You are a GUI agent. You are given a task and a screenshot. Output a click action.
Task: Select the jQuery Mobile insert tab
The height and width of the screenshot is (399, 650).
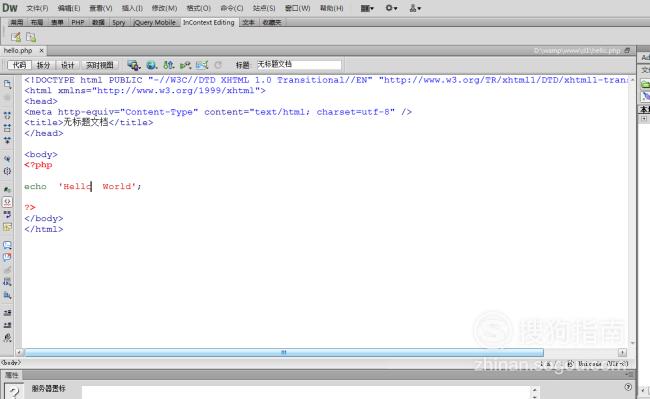(155, 22)
